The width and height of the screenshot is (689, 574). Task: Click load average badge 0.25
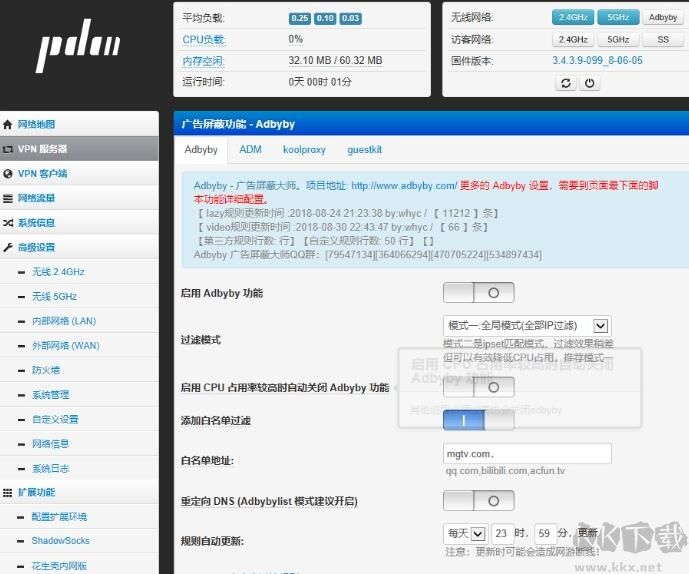tap(300, 18)
